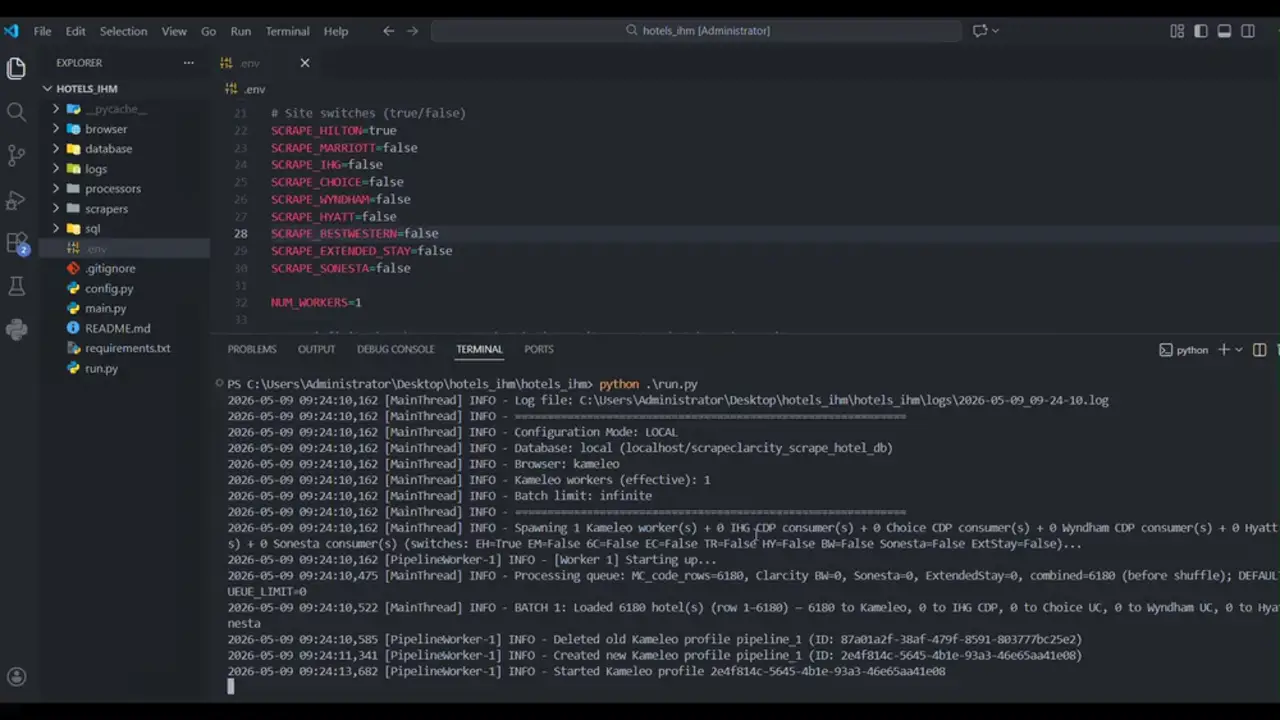The width and height of the screenshot is (1280, 720).
Task: Switch to the Problems panel tab
Action: click(252, 349)
